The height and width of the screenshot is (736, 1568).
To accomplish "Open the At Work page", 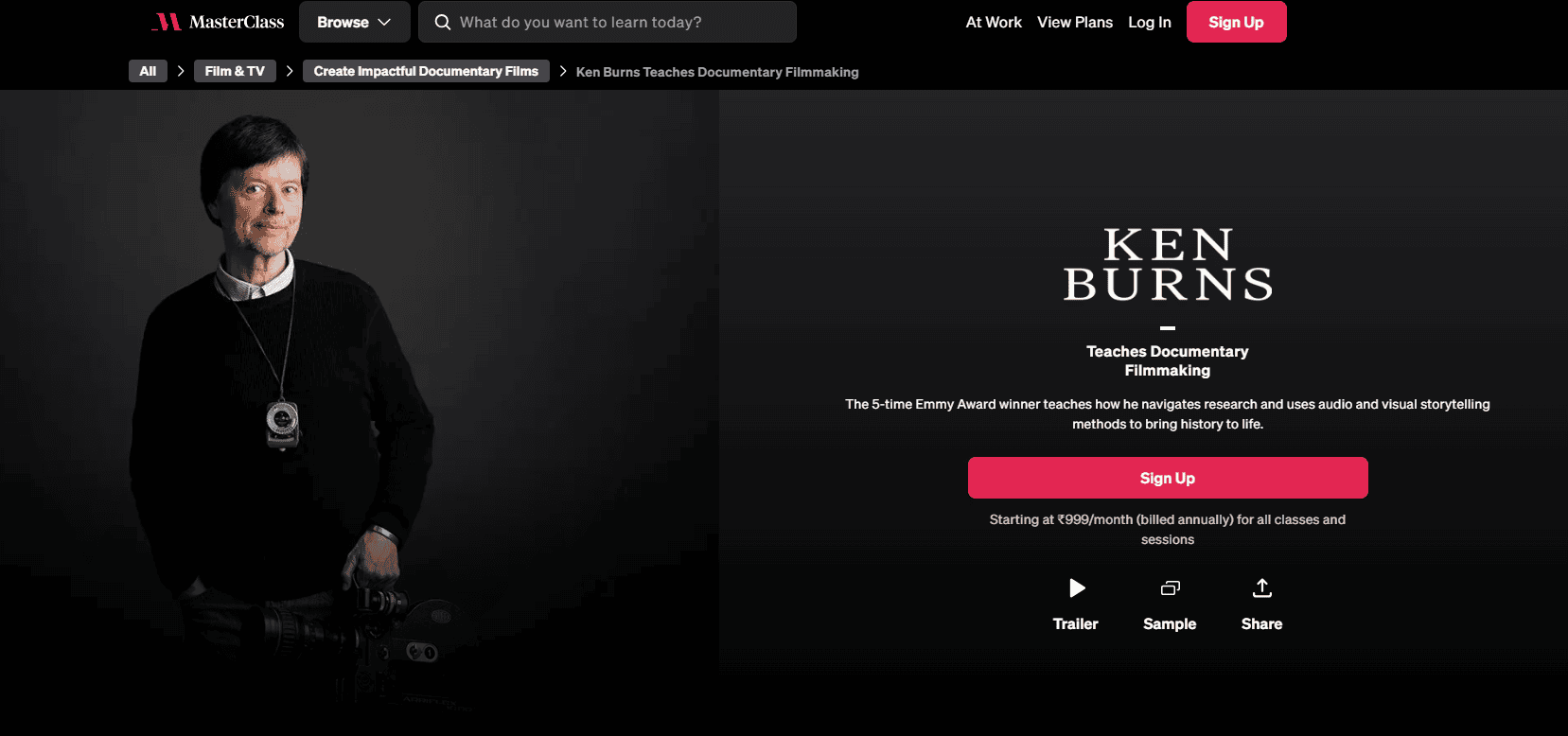I will tap(994, 22).
